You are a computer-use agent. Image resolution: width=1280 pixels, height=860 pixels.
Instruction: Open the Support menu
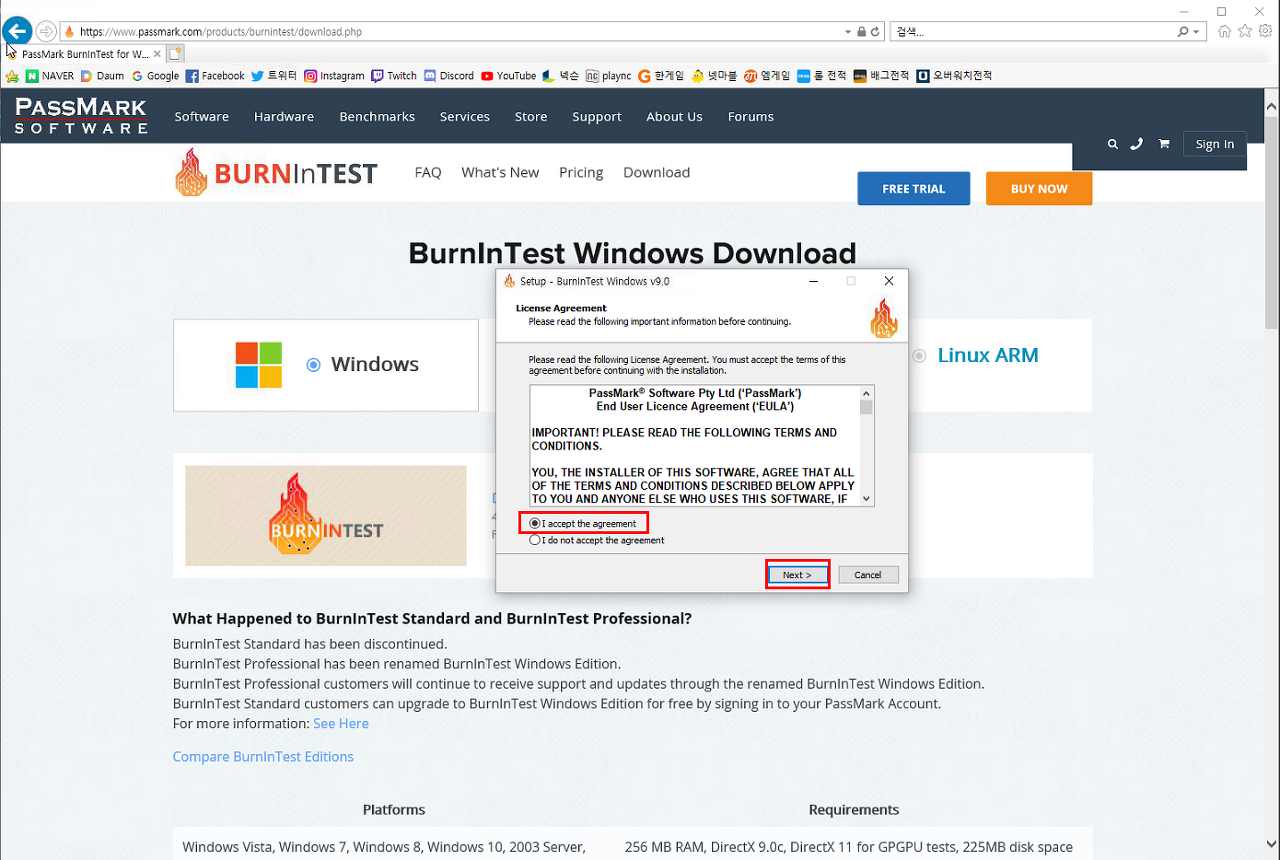click(597, 116)
